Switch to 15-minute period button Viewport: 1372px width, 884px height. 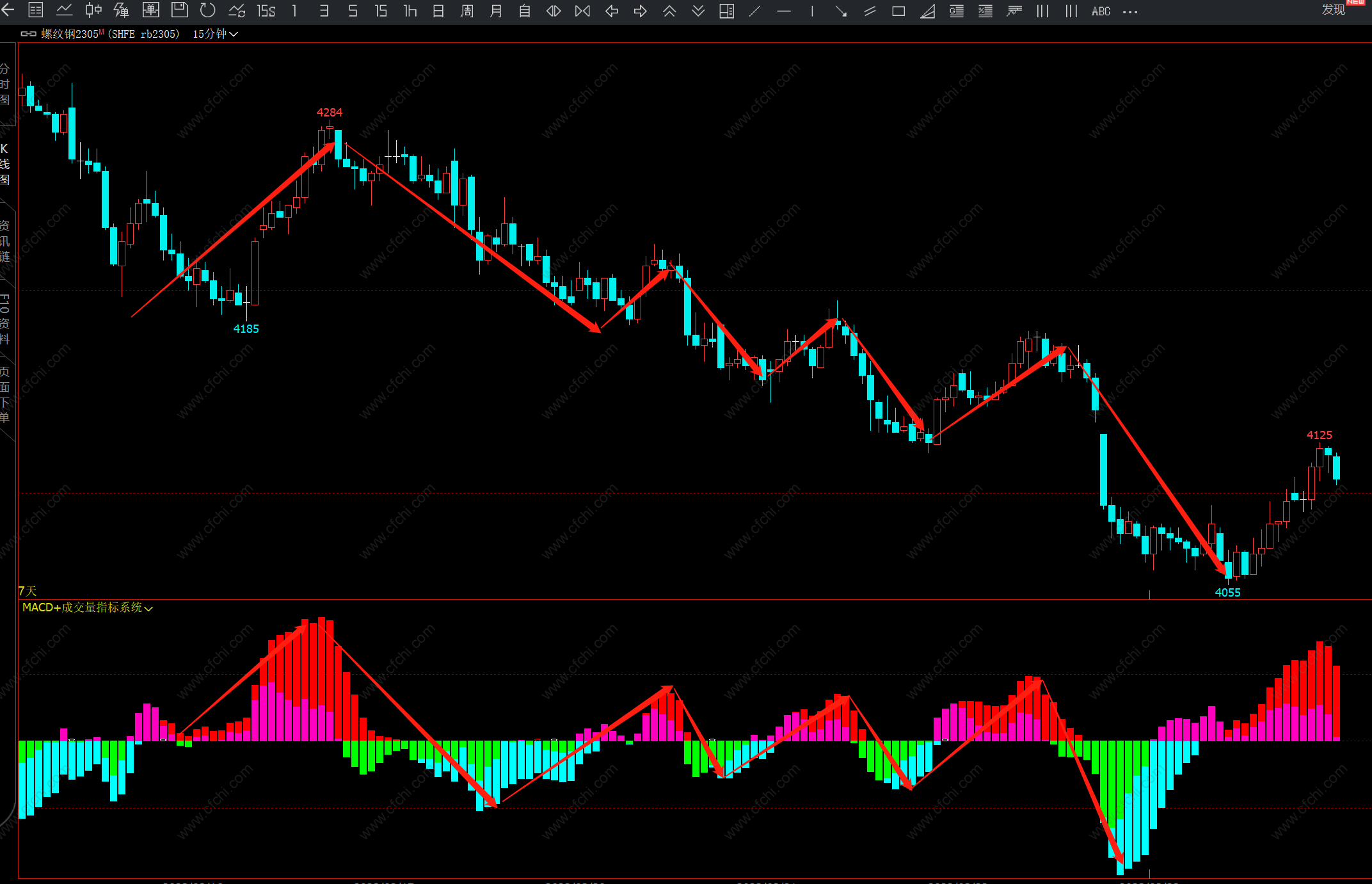(381, 11)
